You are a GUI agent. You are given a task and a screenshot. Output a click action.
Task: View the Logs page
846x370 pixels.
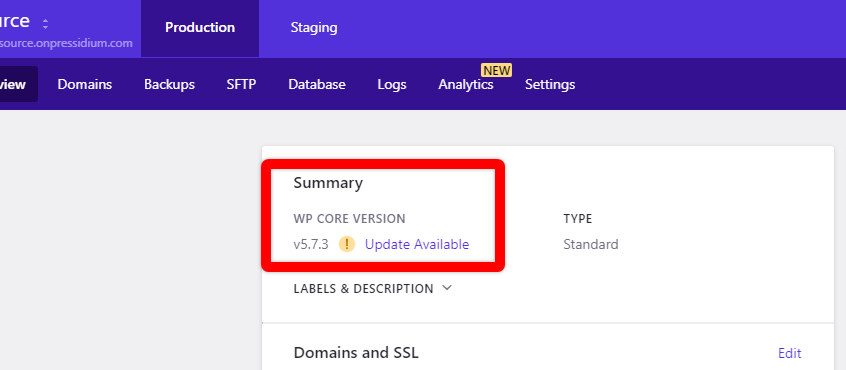[x=392, y=85]
